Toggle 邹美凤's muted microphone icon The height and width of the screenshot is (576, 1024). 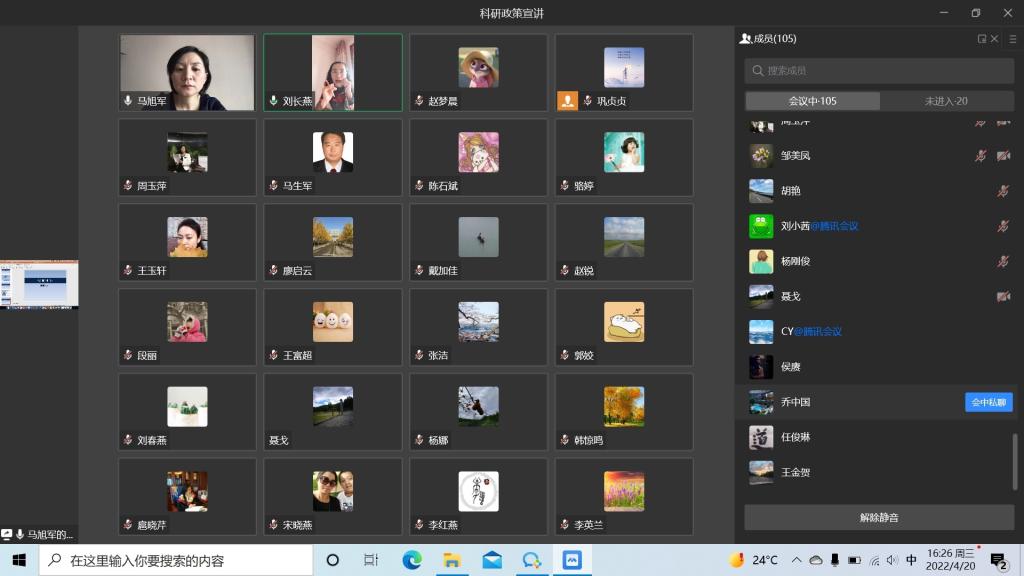click(x=981, y=156)
